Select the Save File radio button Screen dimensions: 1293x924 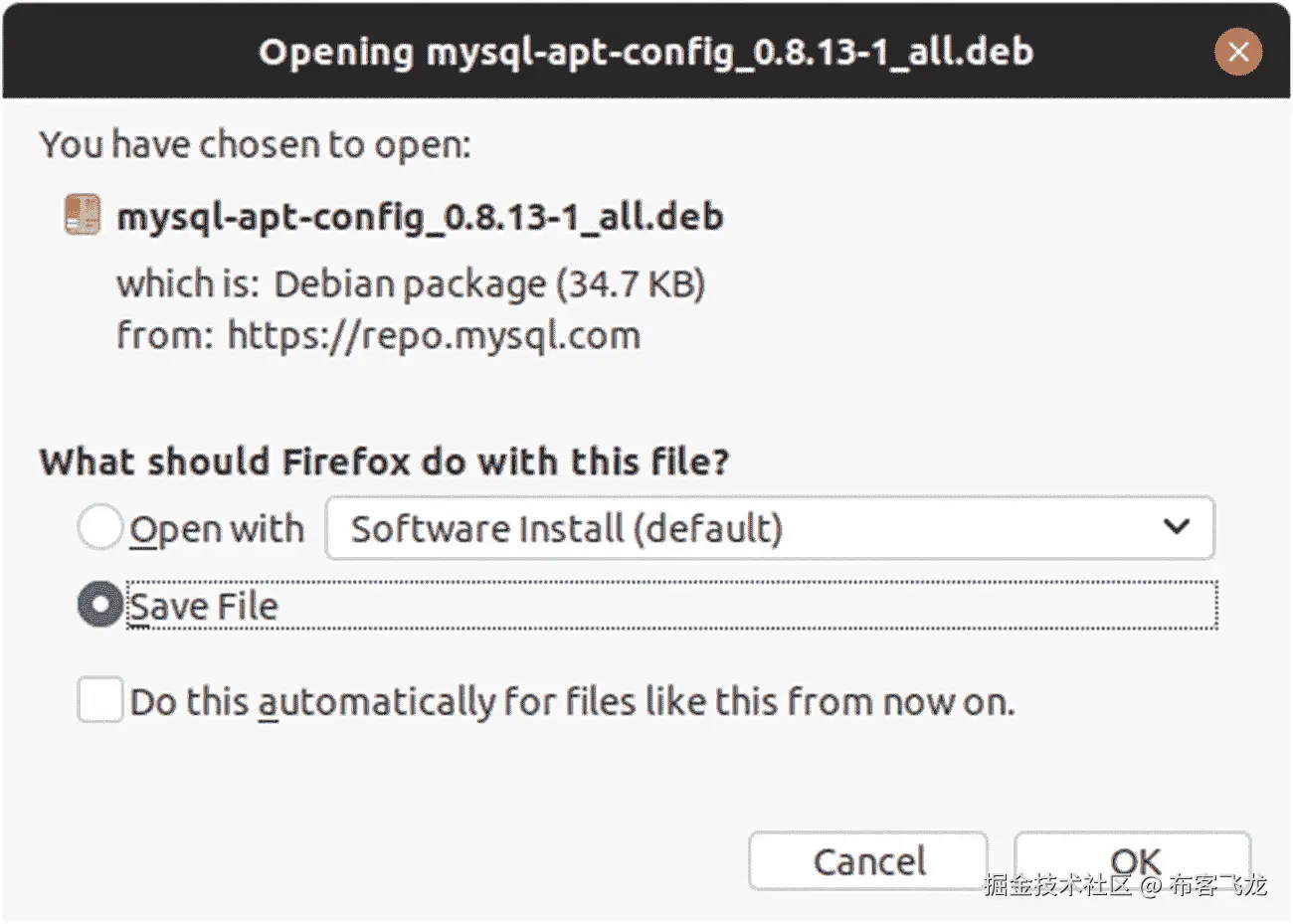tap(97, 604)
